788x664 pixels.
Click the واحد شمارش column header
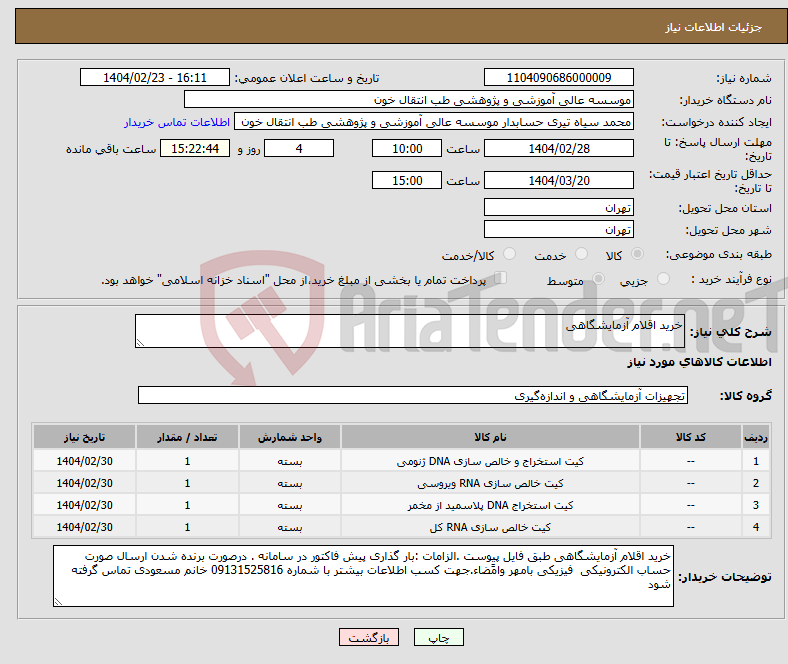point(290,437)
